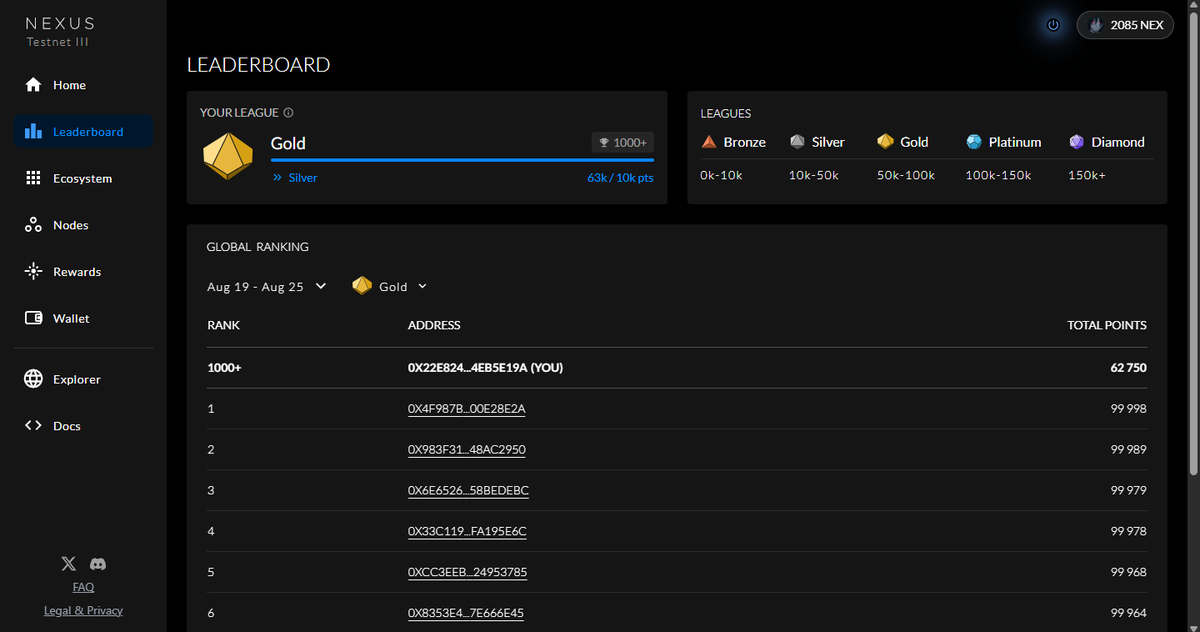This screenshot has width=1200, height=632.
Task: Click the 0k-10k Bronze range text
Action: tap(719, 175)
